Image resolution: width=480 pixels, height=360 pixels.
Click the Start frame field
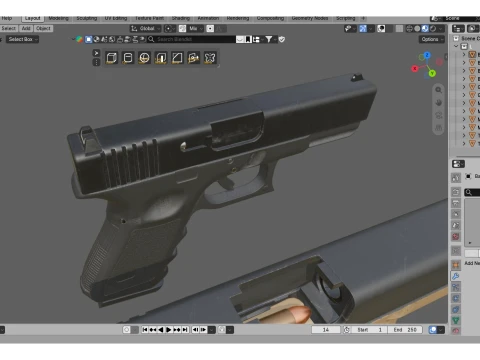pos(369,330)
